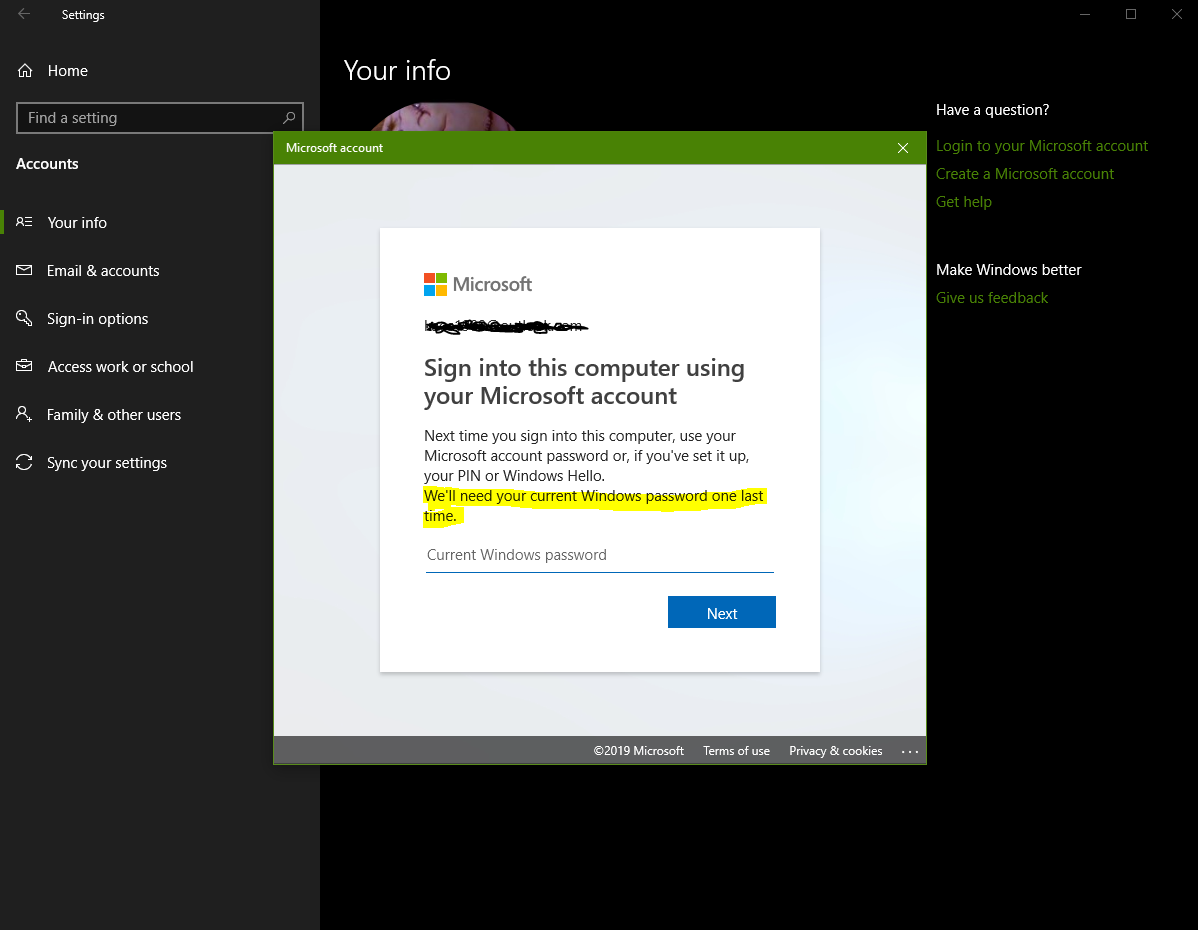This screenshot has height=930, width=1198.
Task: Click the Have a question? heading
Action: [x=992, y=110]
